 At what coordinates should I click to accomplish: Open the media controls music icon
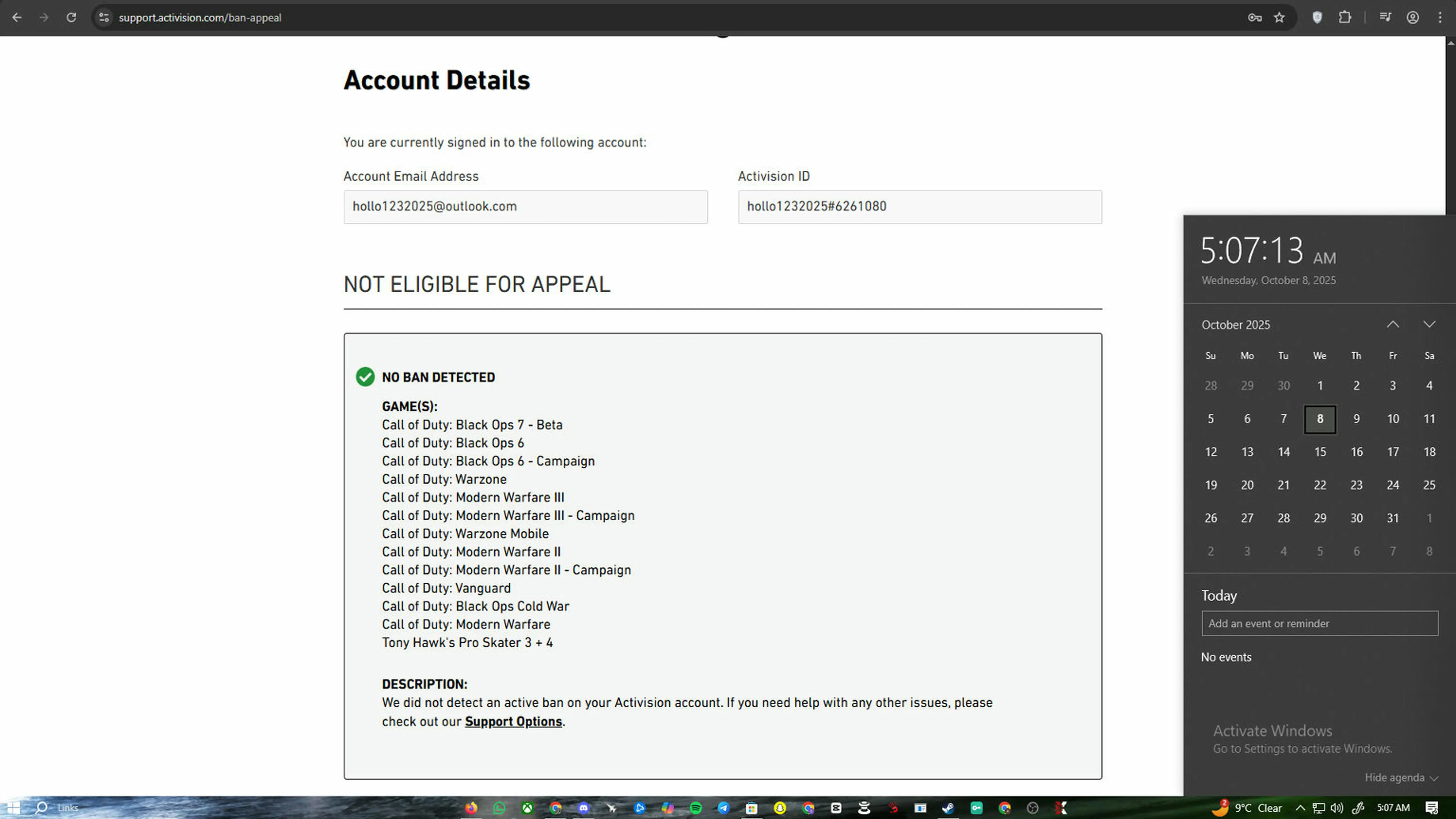[1385, 18]
